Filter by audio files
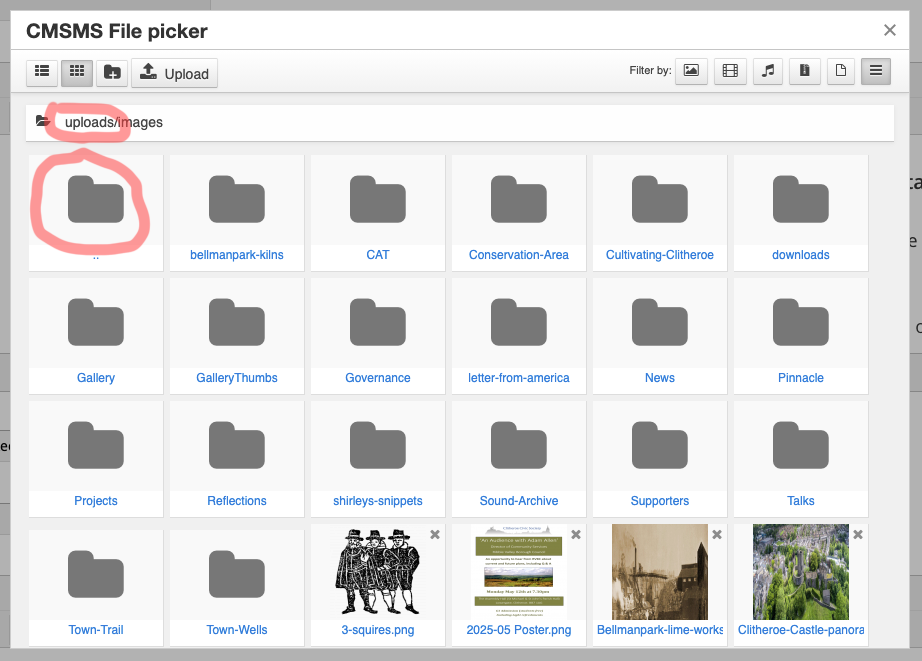 [x=768, y=70]
